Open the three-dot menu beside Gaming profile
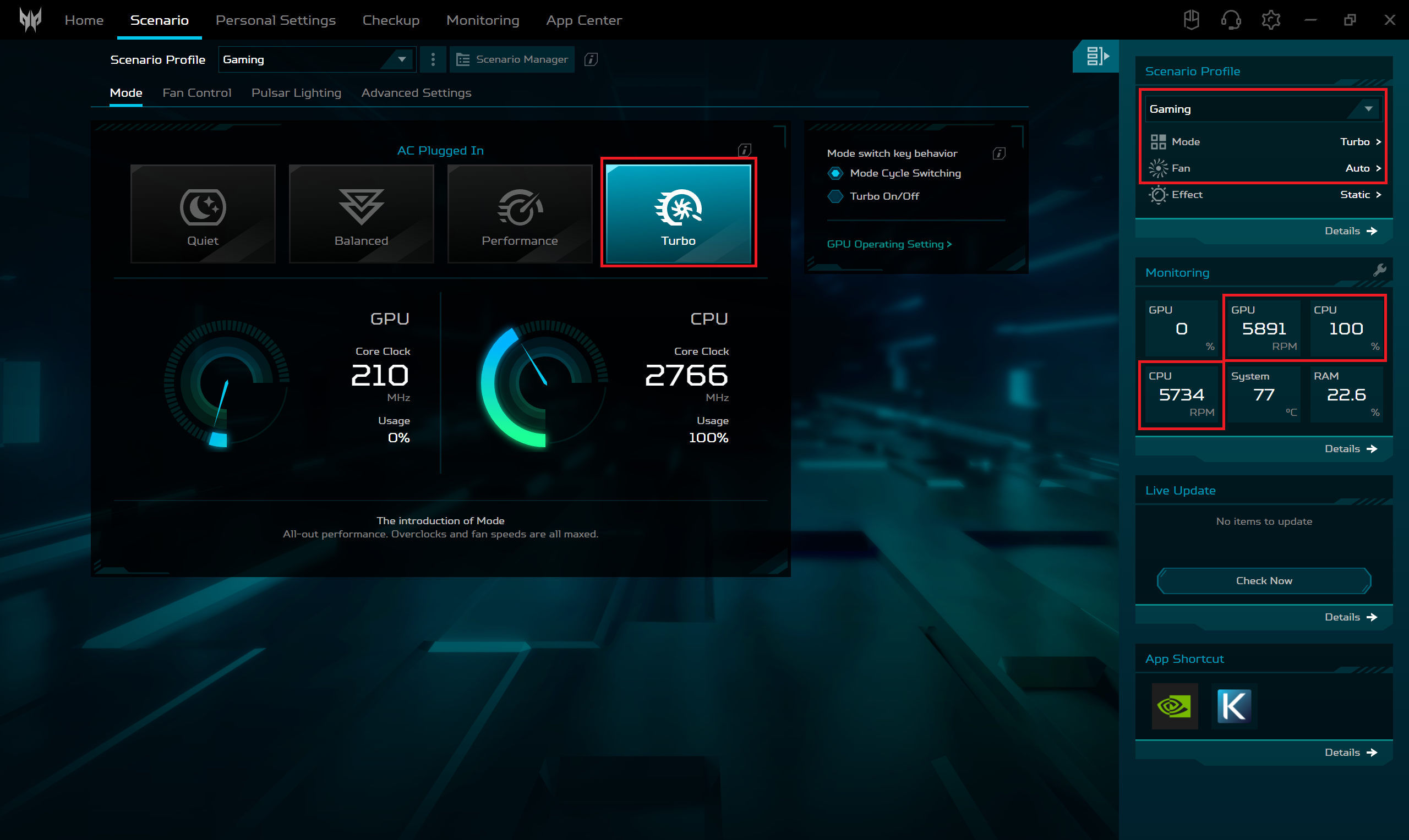This screenshot has height=840, width=1409. (x=433, y=59)
